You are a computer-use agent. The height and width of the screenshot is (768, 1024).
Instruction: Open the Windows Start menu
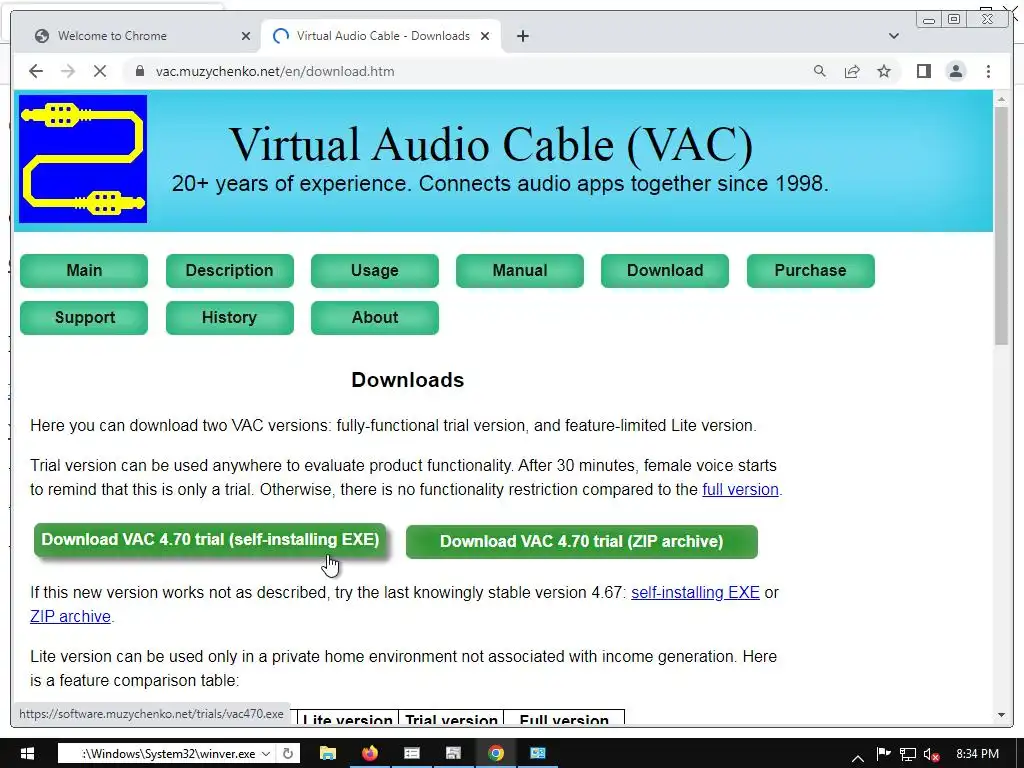27,753
